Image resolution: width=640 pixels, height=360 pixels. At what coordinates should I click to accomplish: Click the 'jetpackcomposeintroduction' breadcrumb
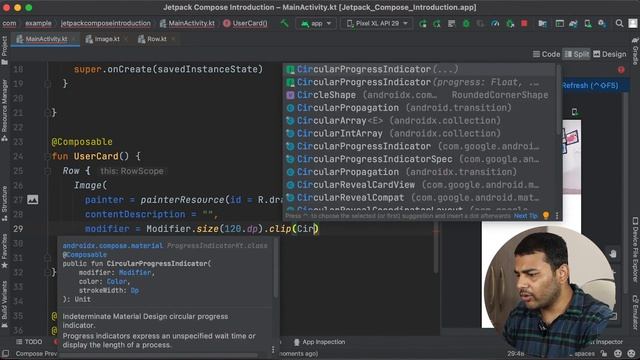pos(106,24)
